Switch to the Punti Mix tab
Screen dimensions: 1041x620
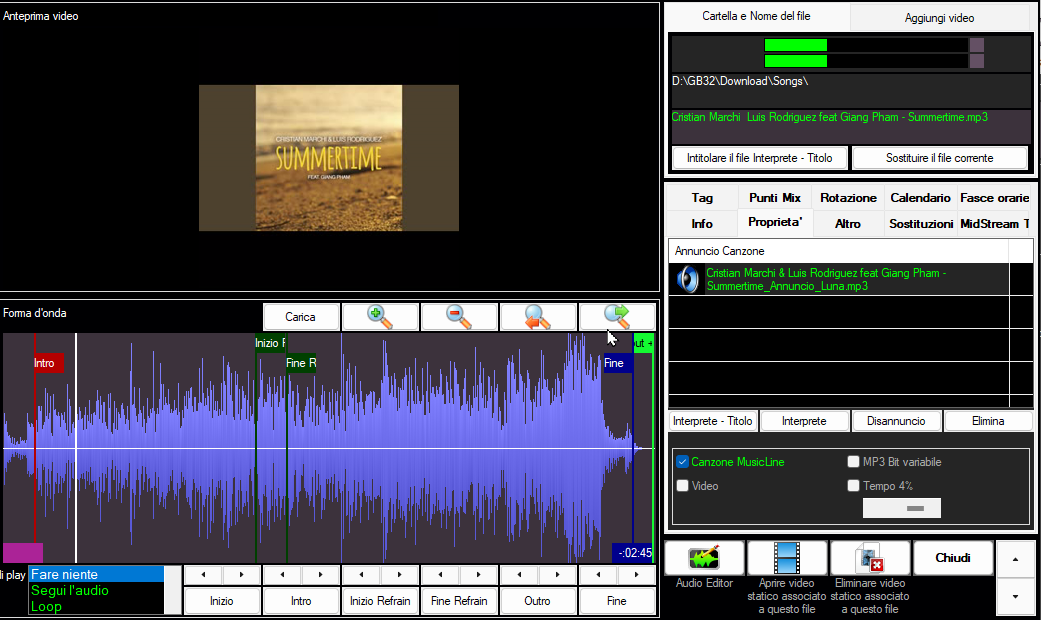tap(775, 198)
